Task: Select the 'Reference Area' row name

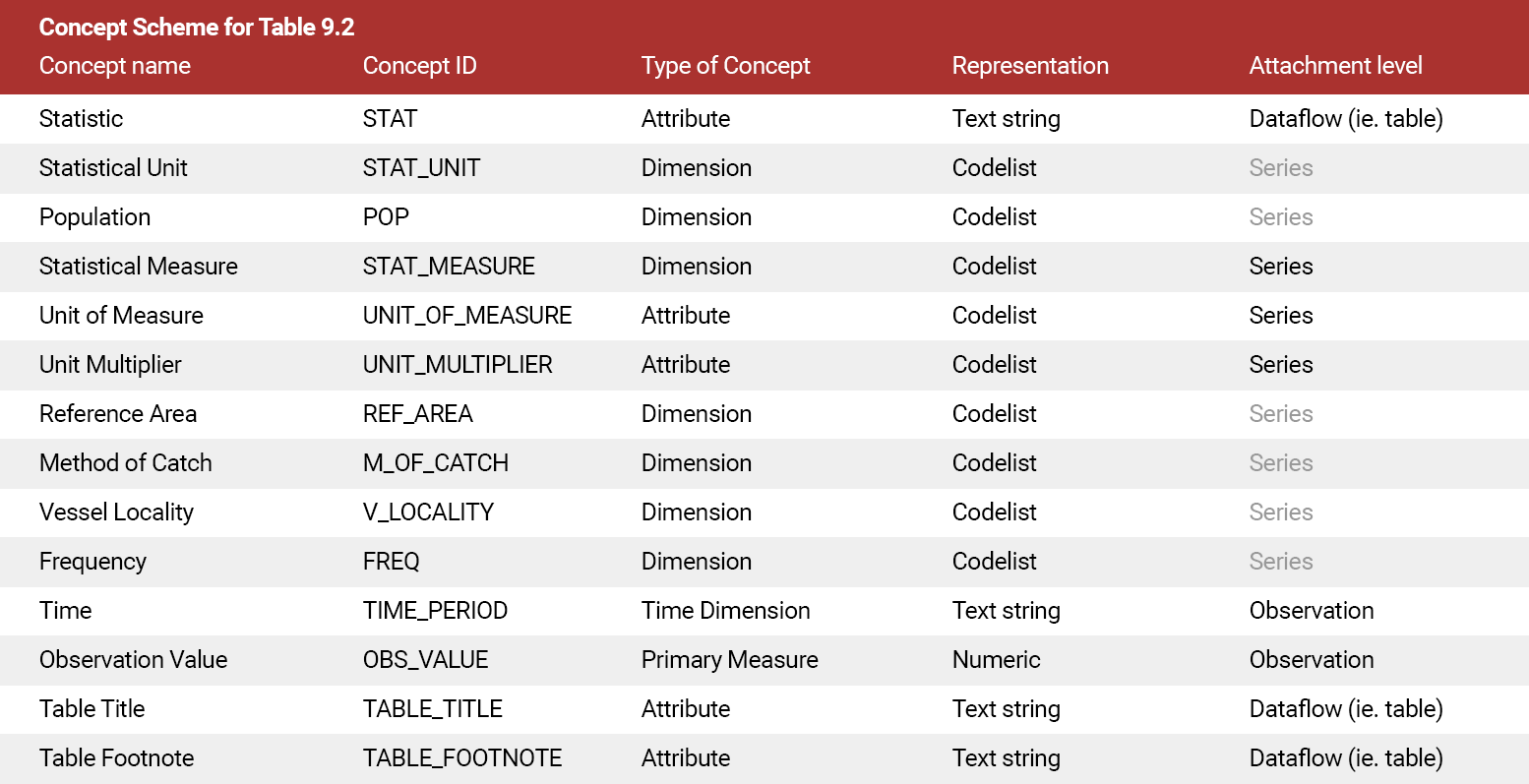Action: (118, 414)
